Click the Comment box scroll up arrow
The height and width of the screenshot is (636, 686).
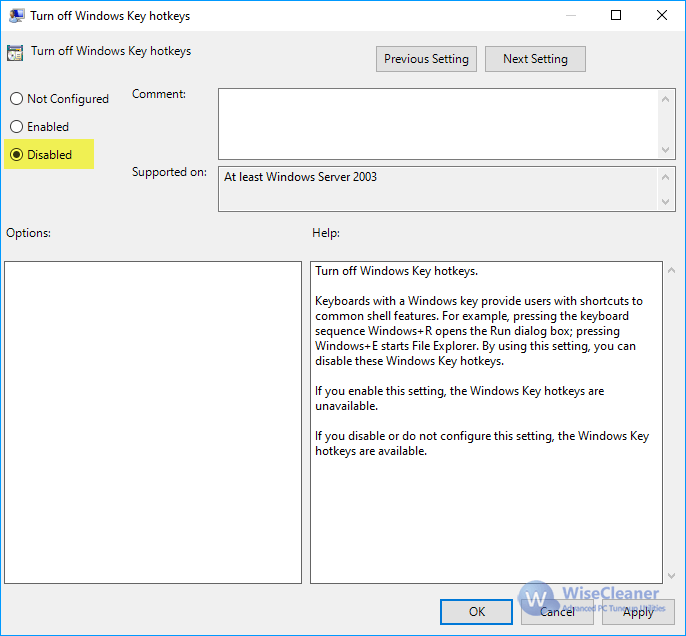[x=665, y=99]
